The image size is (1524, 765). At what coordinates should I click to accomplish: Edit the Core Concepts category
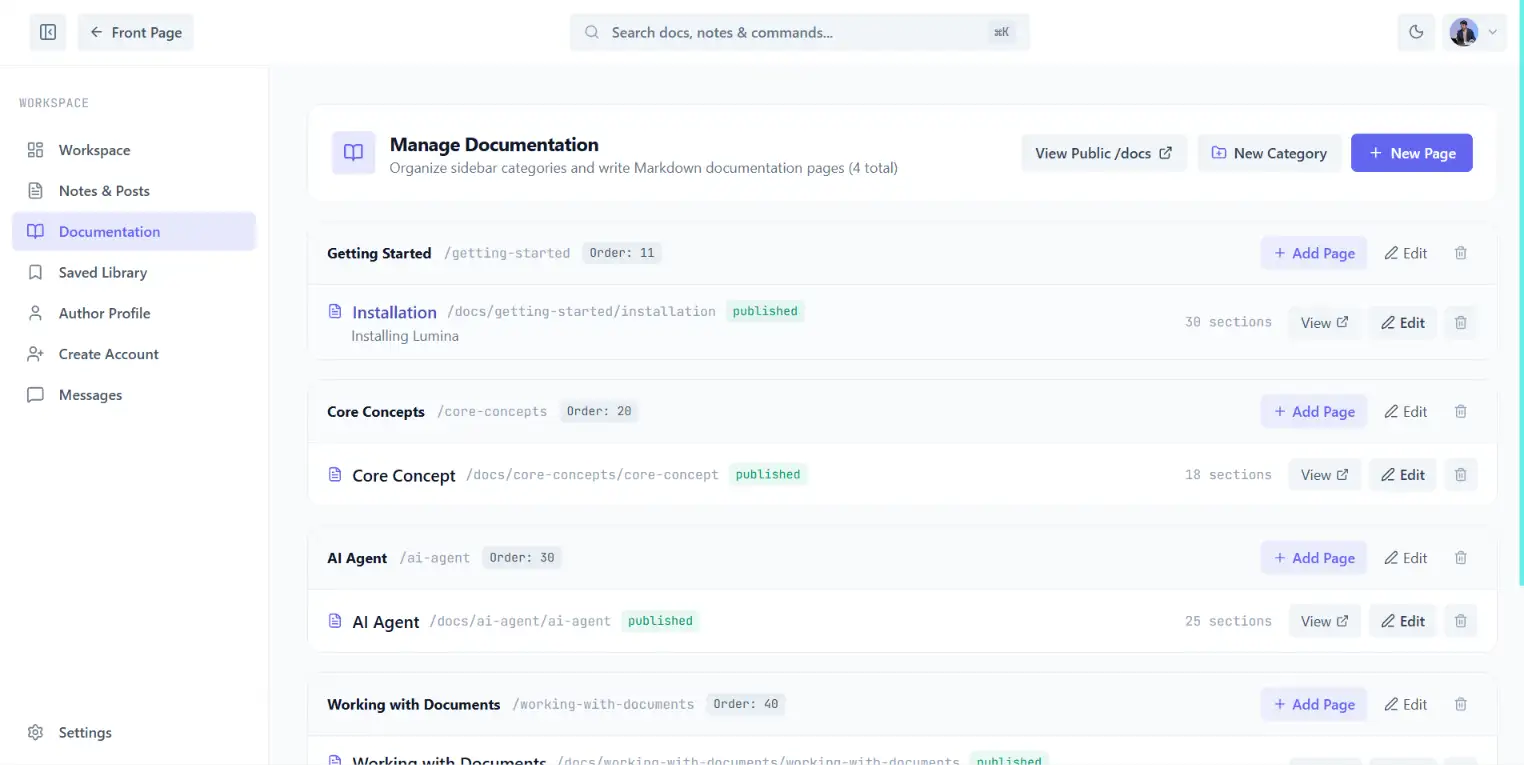pos(1405,412)
